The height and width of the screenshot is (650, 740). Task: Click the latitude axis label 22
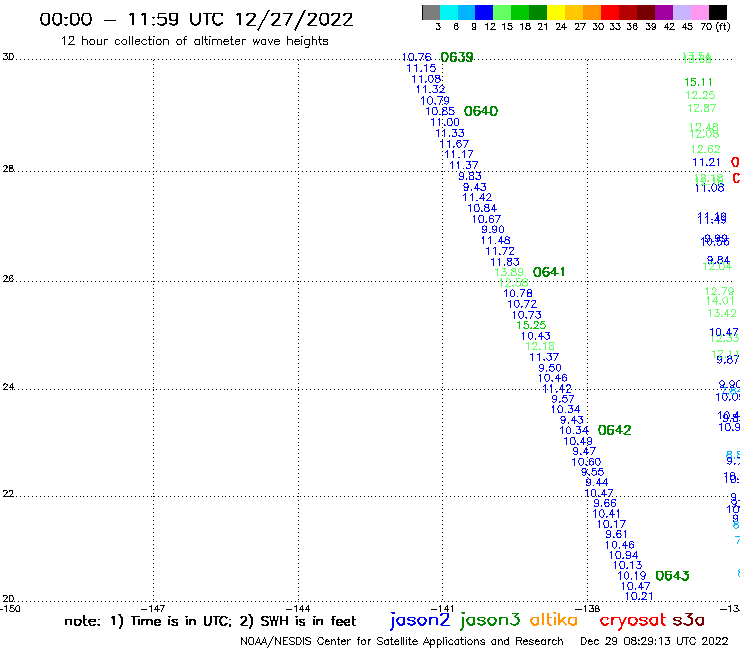tap(8, 494)
